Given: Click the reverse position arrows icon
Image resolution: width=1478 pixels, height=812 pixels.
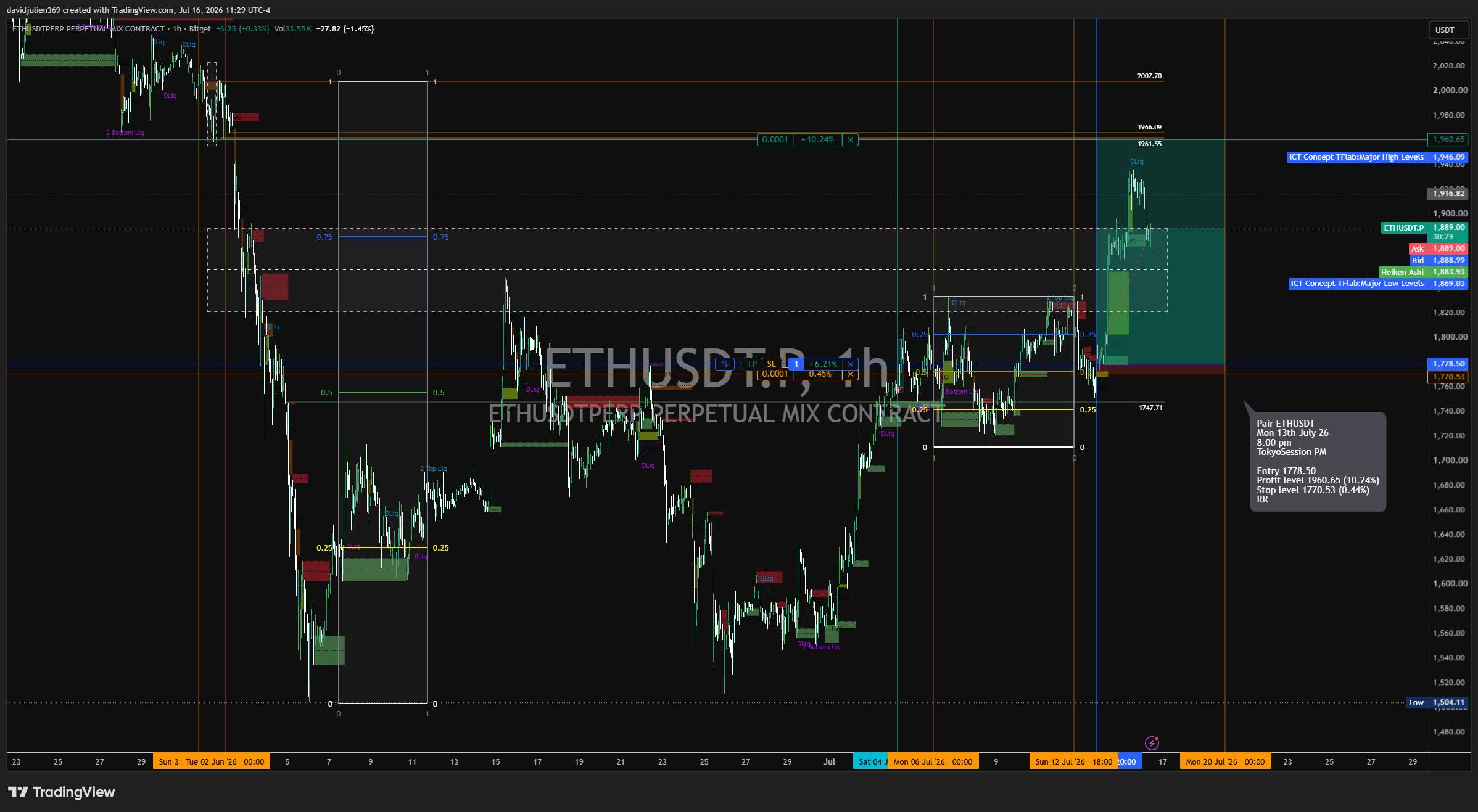Looking at the screenshot, I should pyautogui.click(x=725, y=364).
